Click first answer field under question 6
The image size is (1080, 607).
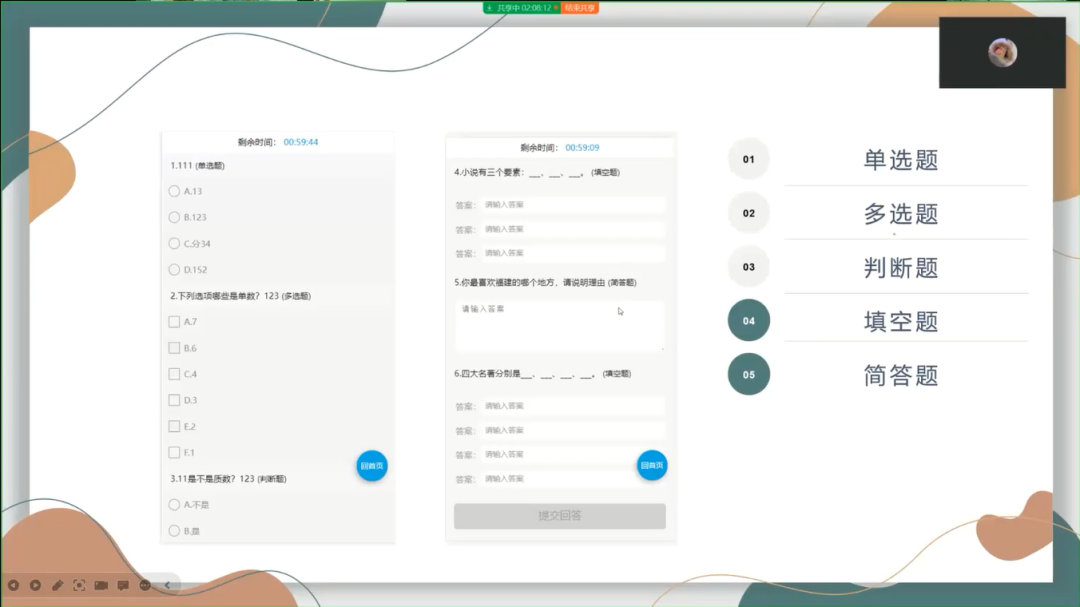tap(572, 406)
